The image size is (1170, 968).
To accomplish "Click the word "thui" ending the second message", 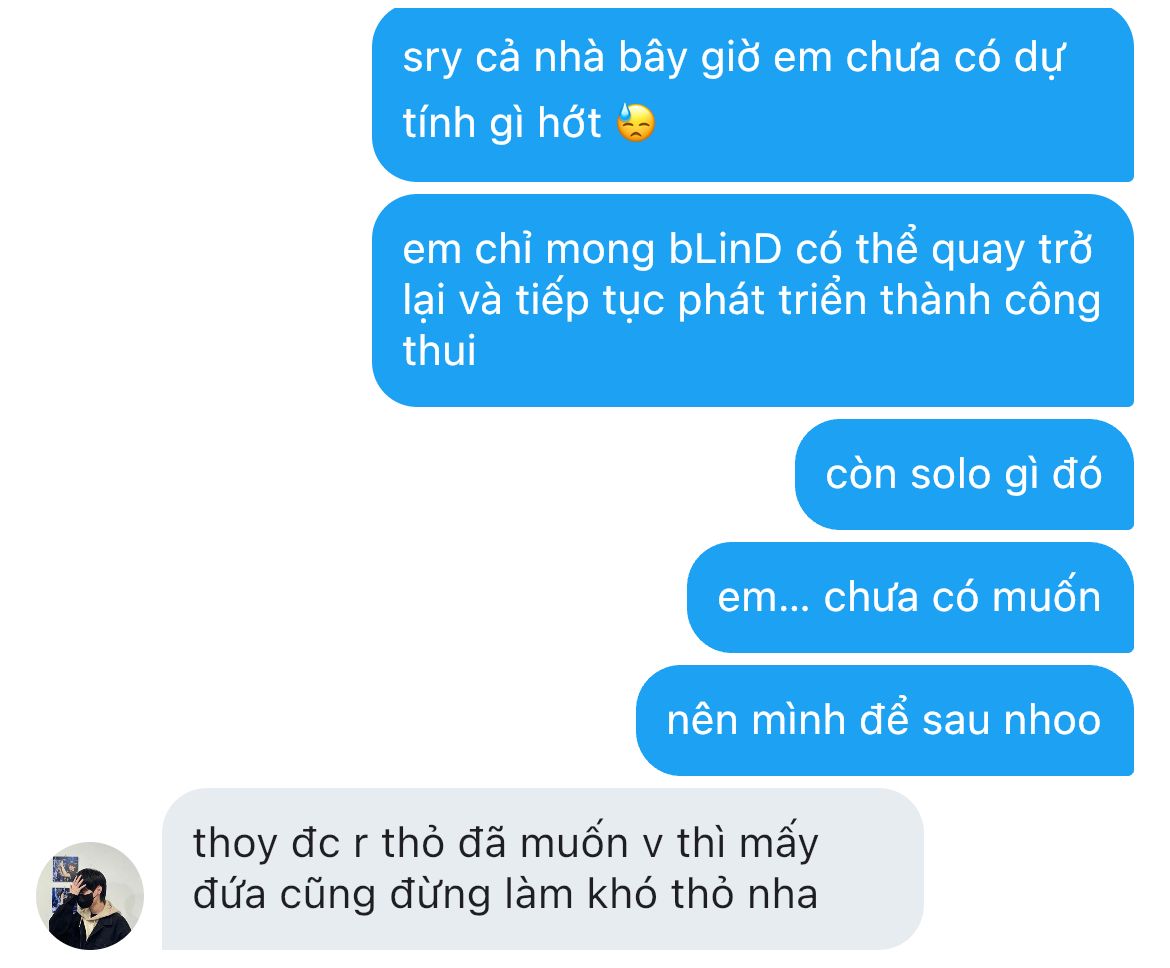I will pos(439,351).
